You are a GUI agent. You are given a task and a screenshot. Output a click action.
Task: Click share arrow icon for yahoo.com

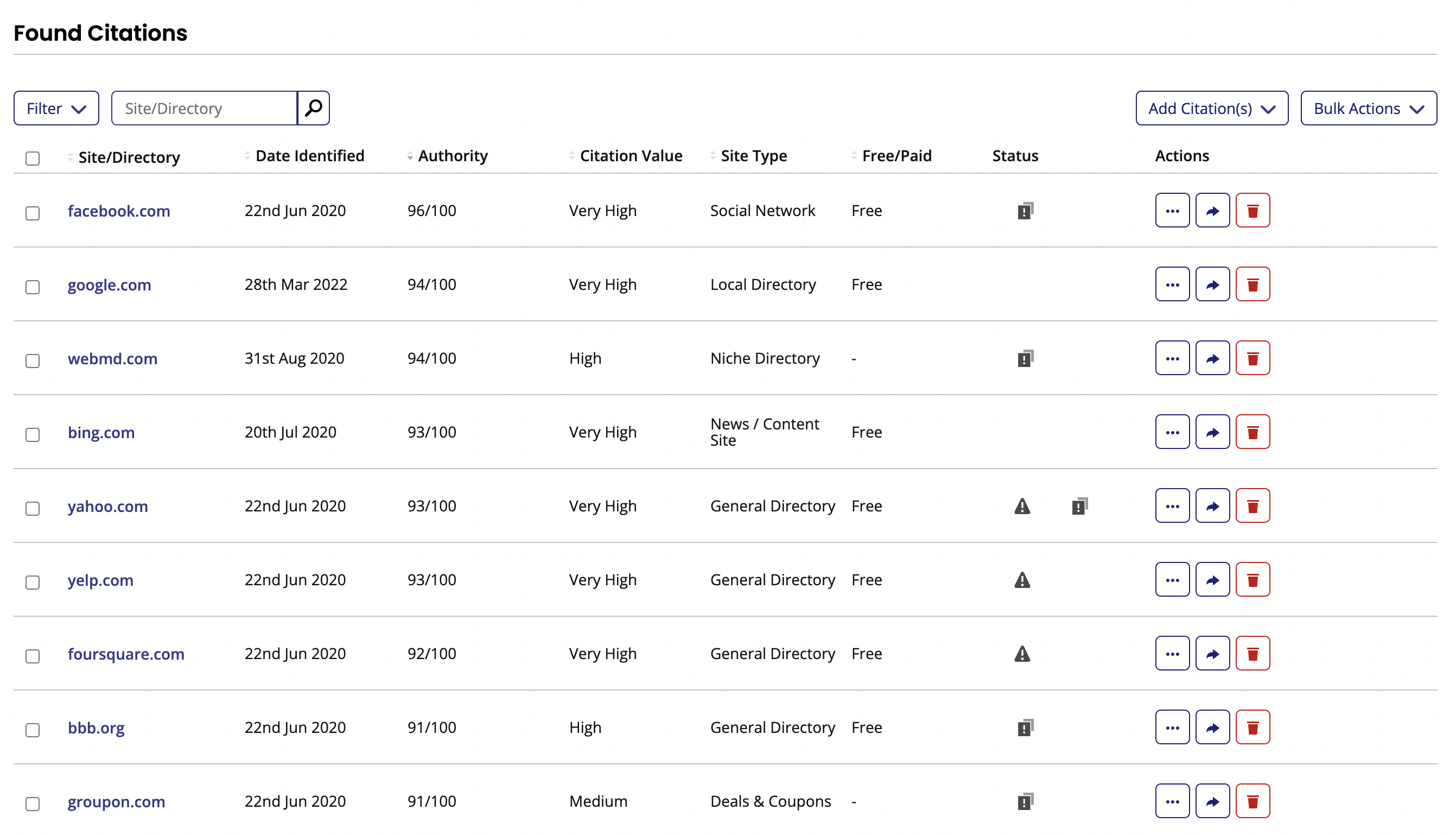(x=1212, y=507)
